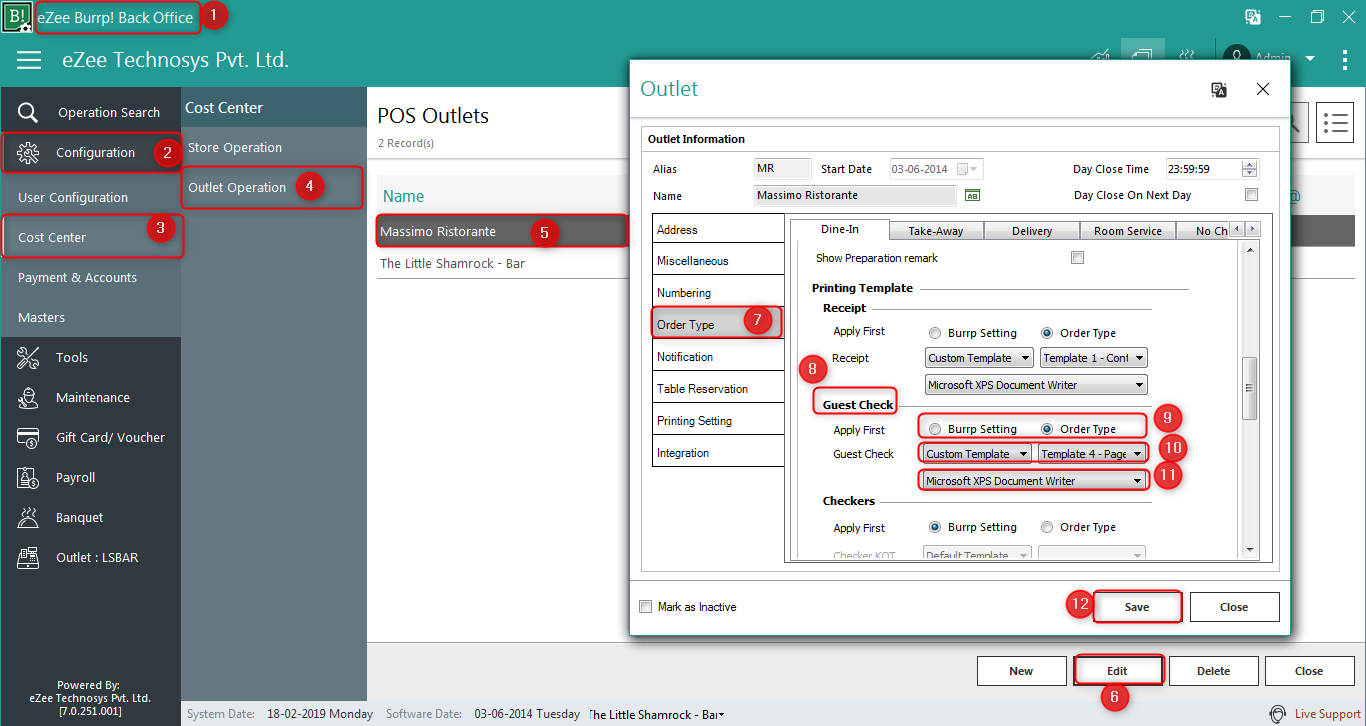The height and width of the screenshot is (726, 1366).
Task: Click Day Close Time stepper arrows
Action: click(x=1249, y=169)
